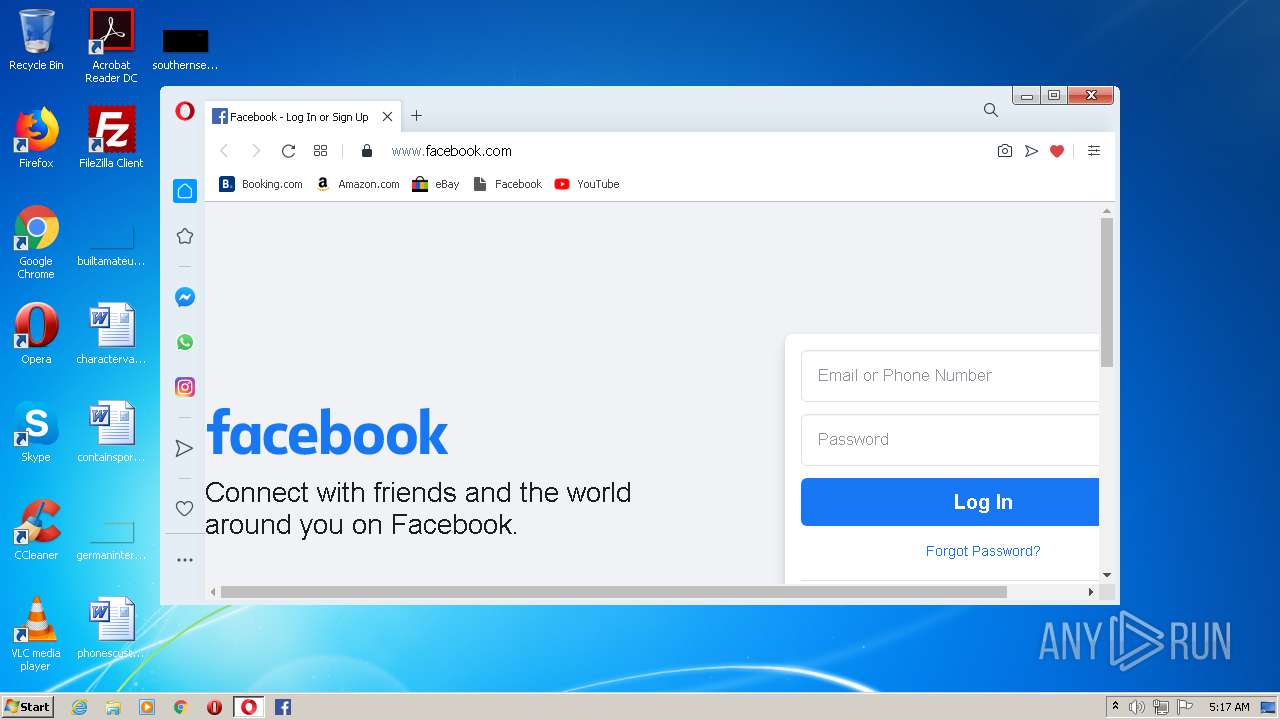Open WhatsApp in Opera sidebar

(185, 342)
